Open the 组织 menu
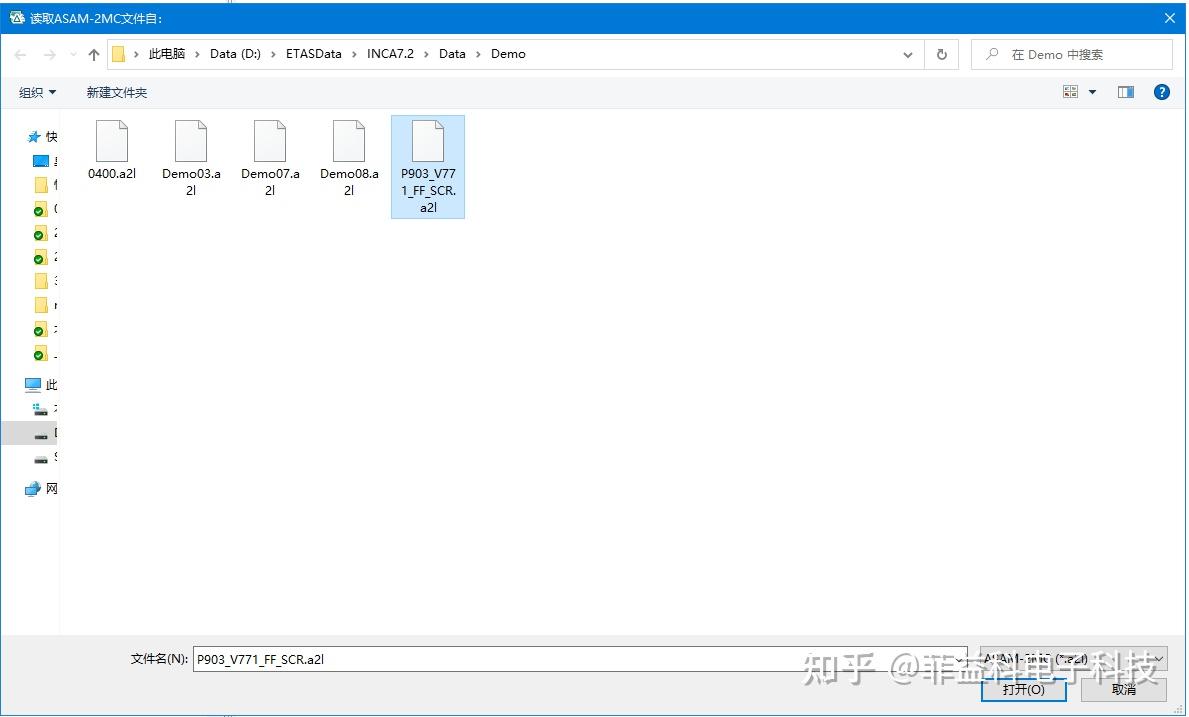Screen dimensions: 1189x717 [36, 91]
